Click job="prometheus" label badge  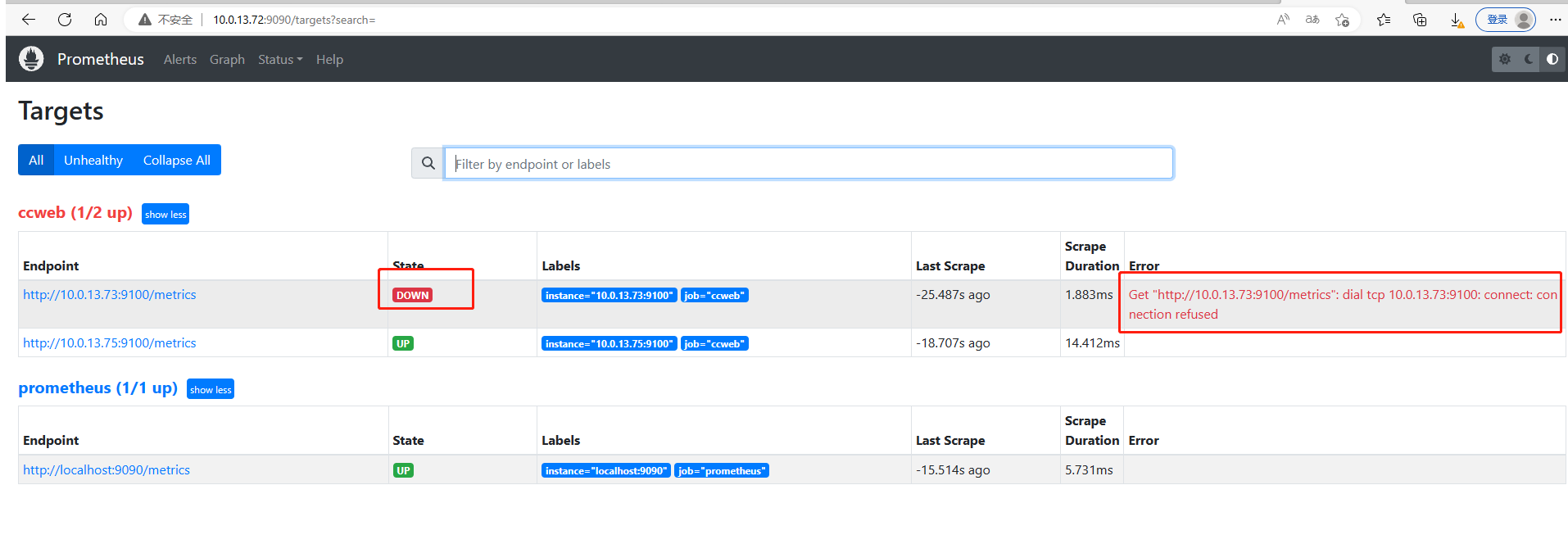click(x=722, y=470)
